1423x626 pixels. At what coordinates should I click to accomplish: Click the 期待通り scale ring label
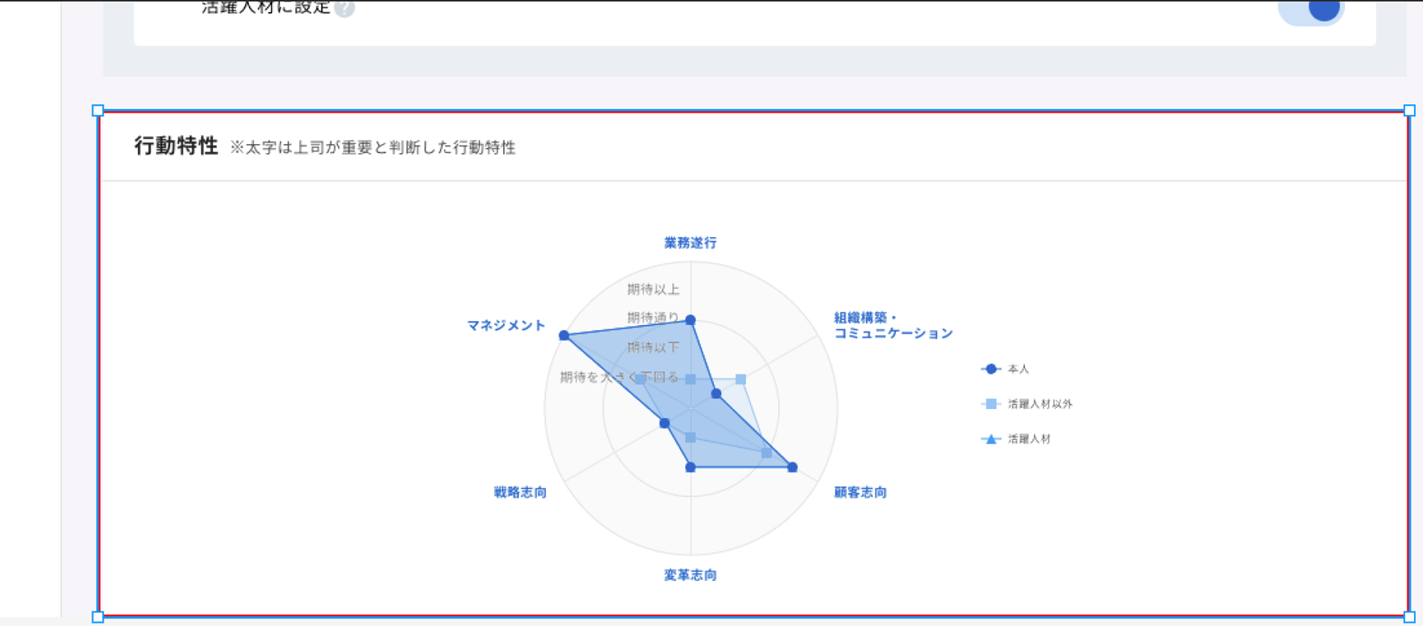click(x=652, y=316)
